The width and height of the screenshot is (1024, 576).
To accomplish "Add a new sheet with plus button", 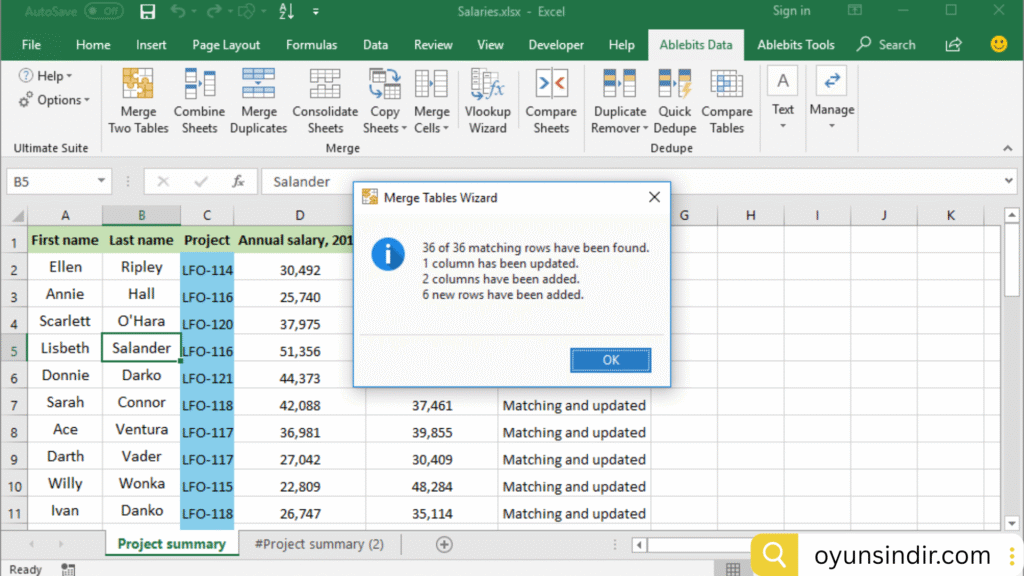I will click(x=444, y=544).
